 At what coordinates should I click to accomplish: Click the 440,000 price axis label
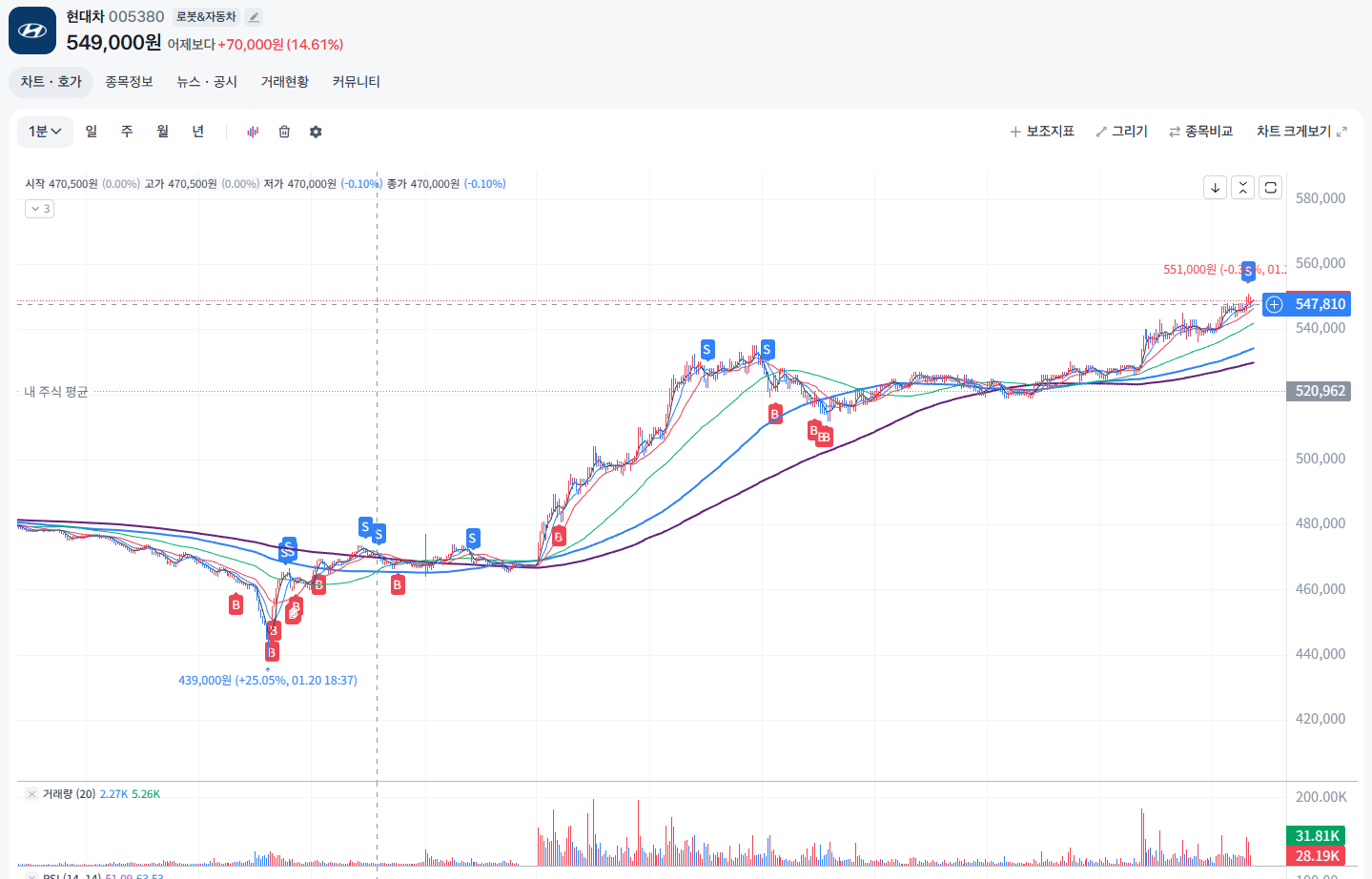tap(1321, 654)
